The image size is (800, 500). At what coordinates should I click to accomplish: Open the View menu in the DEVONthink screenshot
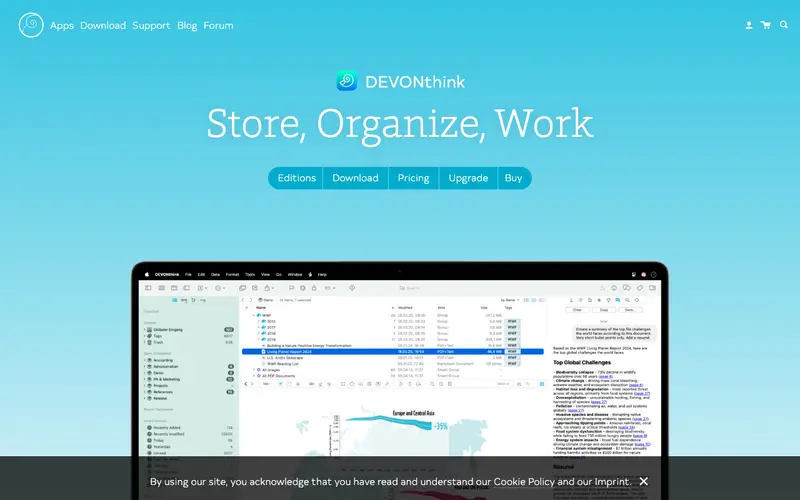click(265, 274)
